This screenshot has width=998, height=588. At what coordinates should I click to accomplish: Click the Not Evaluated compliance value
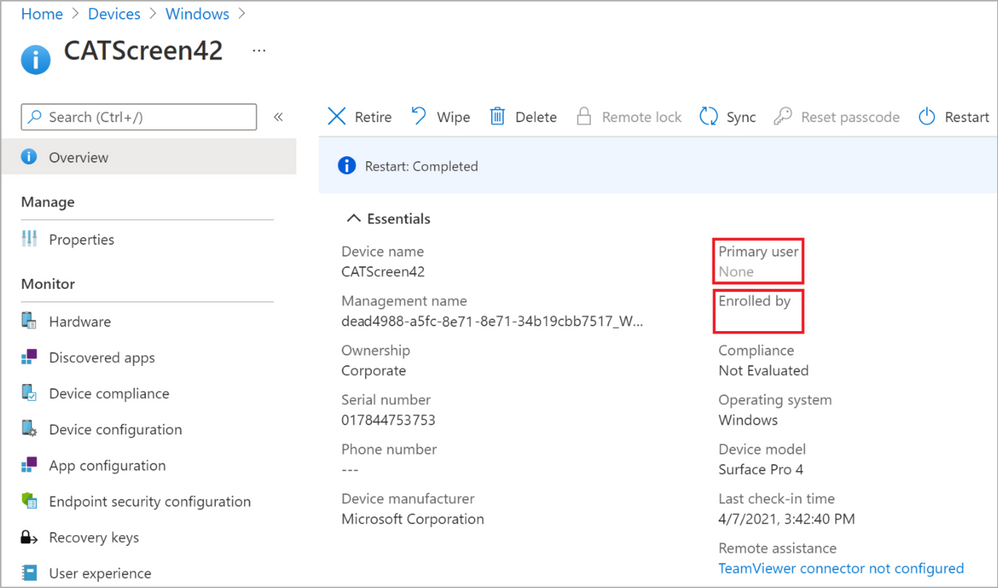[x=763, y=370]
